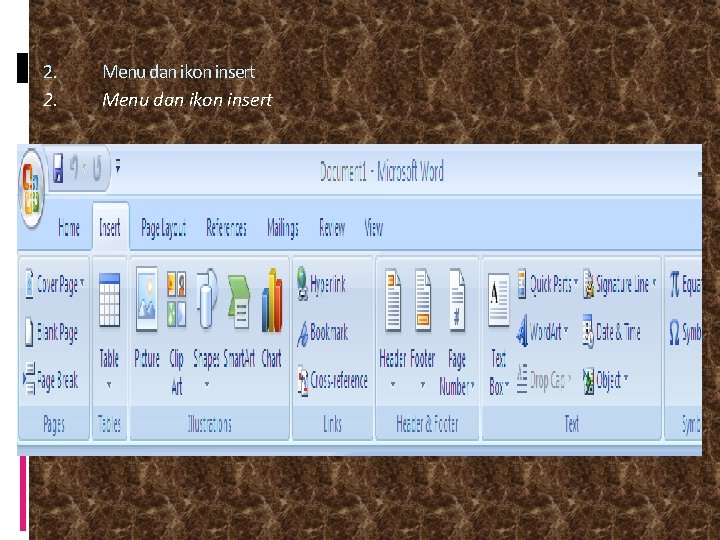This screenshot has width=720, height=540.
Task: Insert a Blank Page
Action: (x=51, y=332)
